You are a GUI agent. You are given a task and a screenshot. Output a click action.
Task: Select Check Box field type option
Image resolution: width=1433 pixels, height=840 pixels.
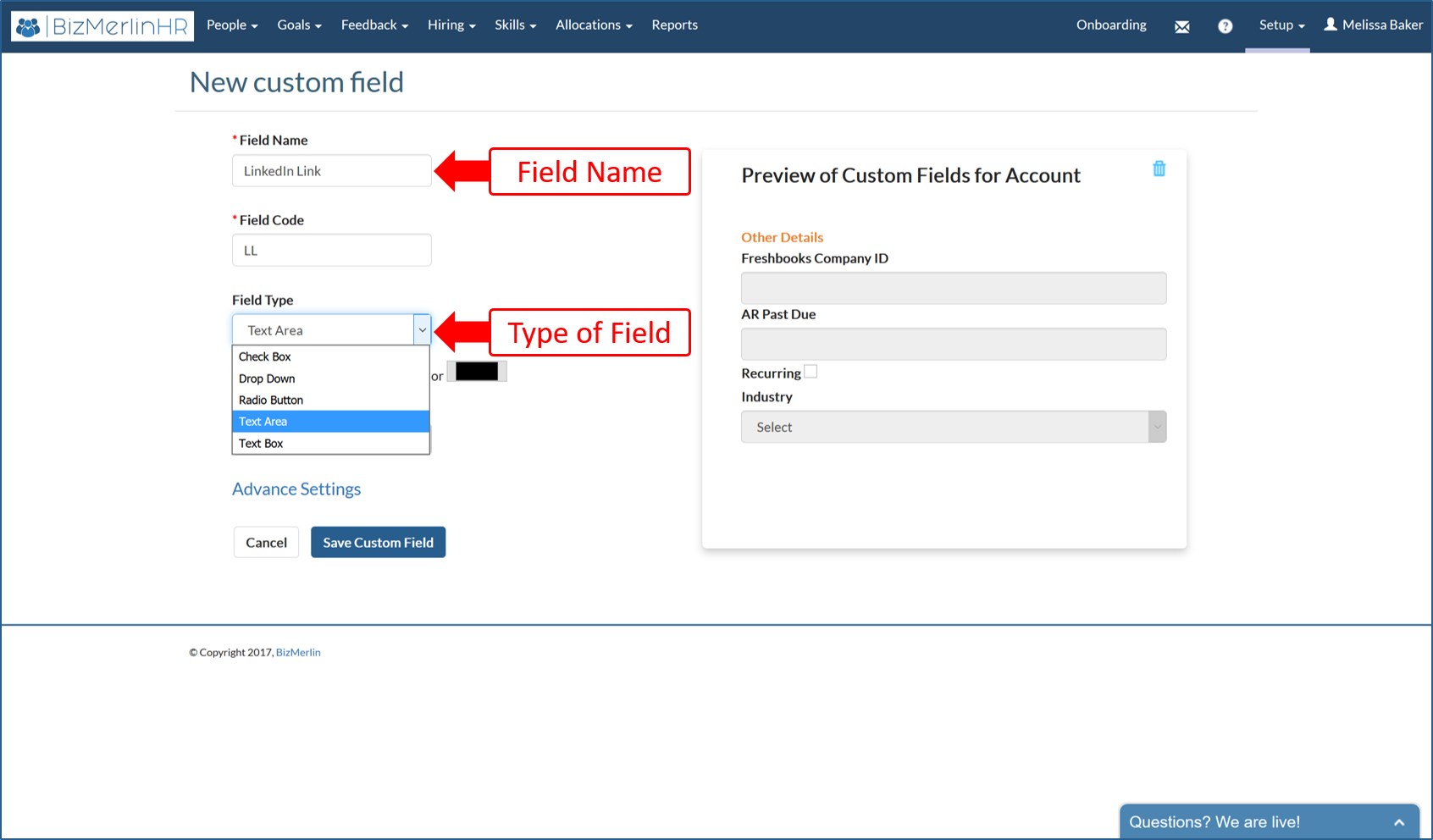pos(331,357)
